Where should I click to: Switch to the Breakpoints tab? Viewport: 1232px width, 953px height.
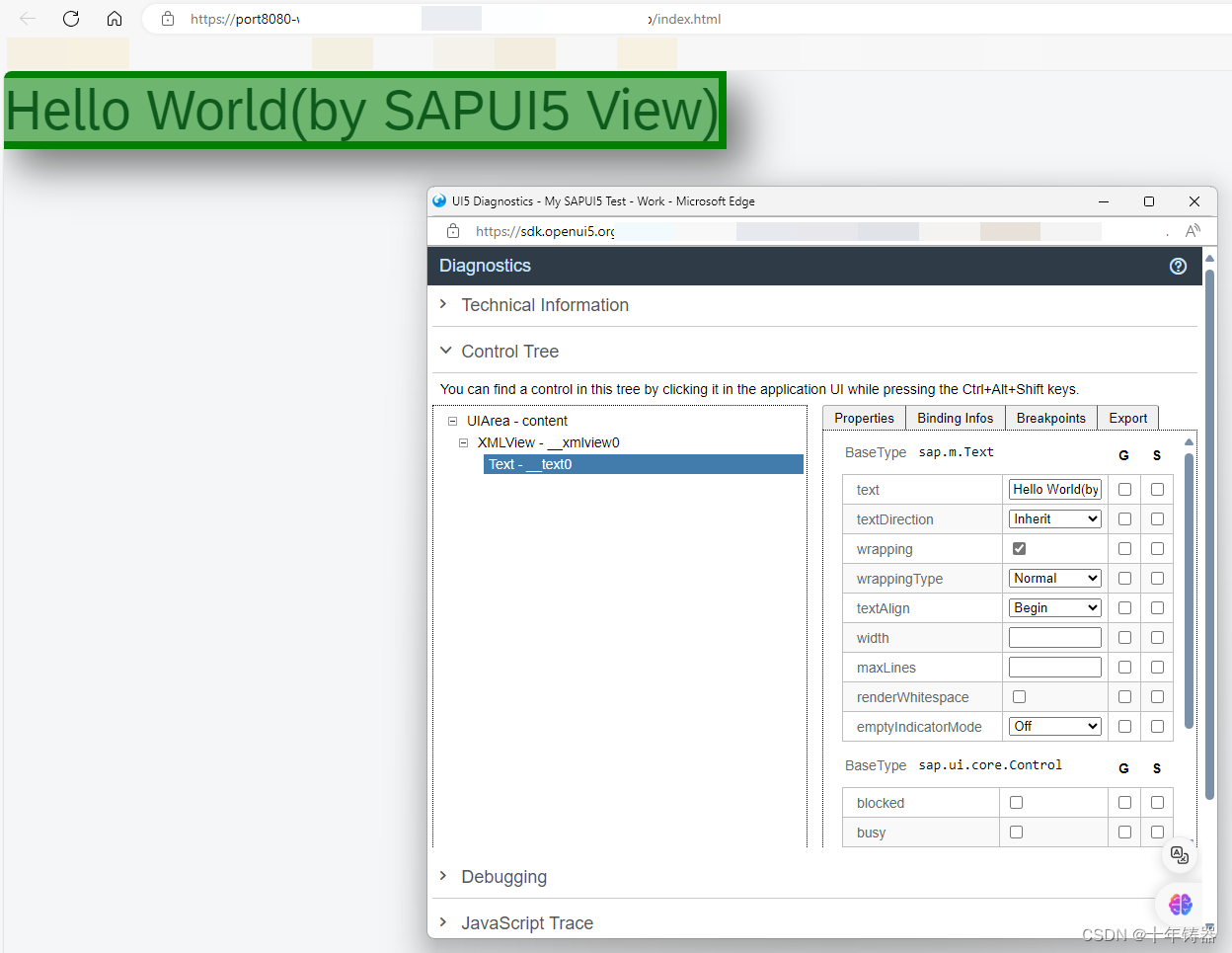point(1050,418)
